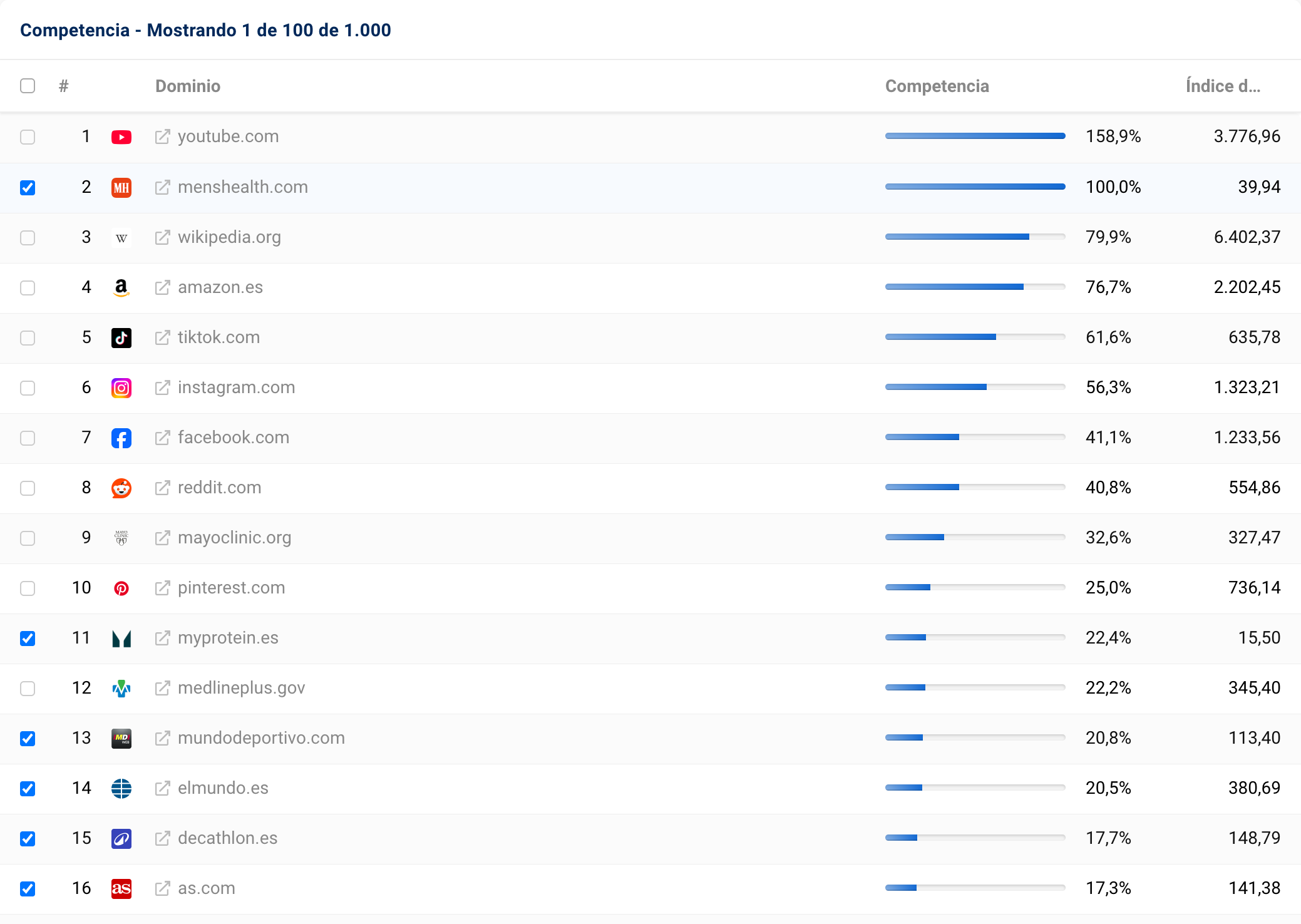Check the facebook.com row checkbox
The image size is (1301, 924).
click(x=28, y=438)
